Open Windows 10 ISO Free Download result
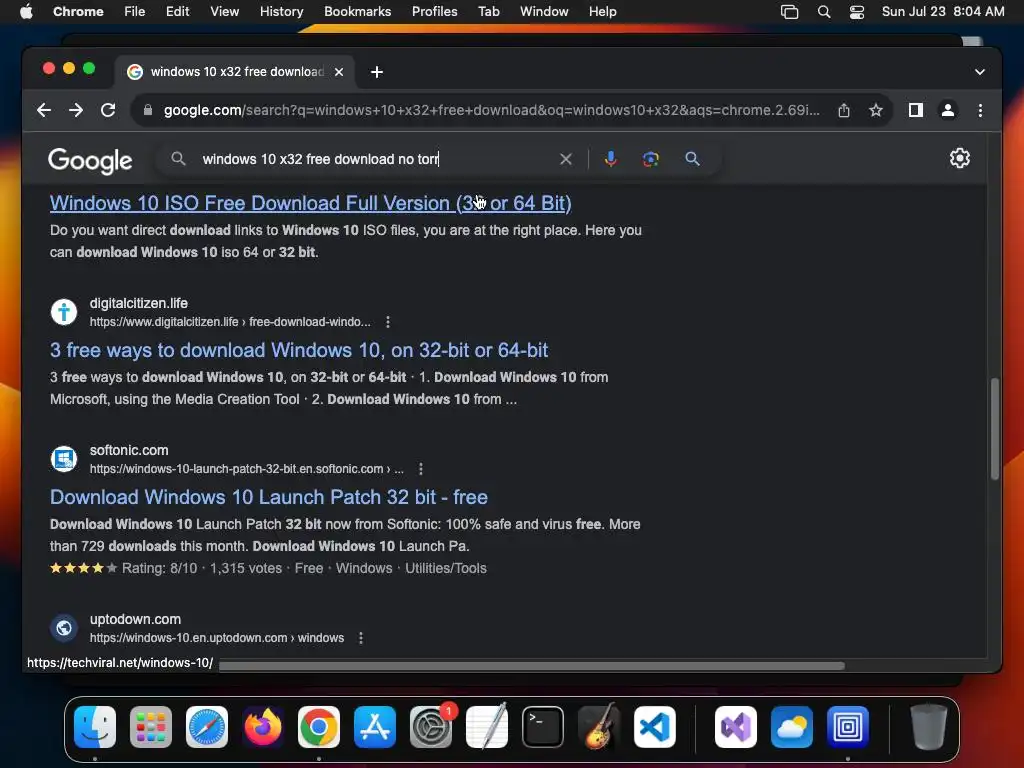The height and width of the screenshot is (768, 1024). 310,203
